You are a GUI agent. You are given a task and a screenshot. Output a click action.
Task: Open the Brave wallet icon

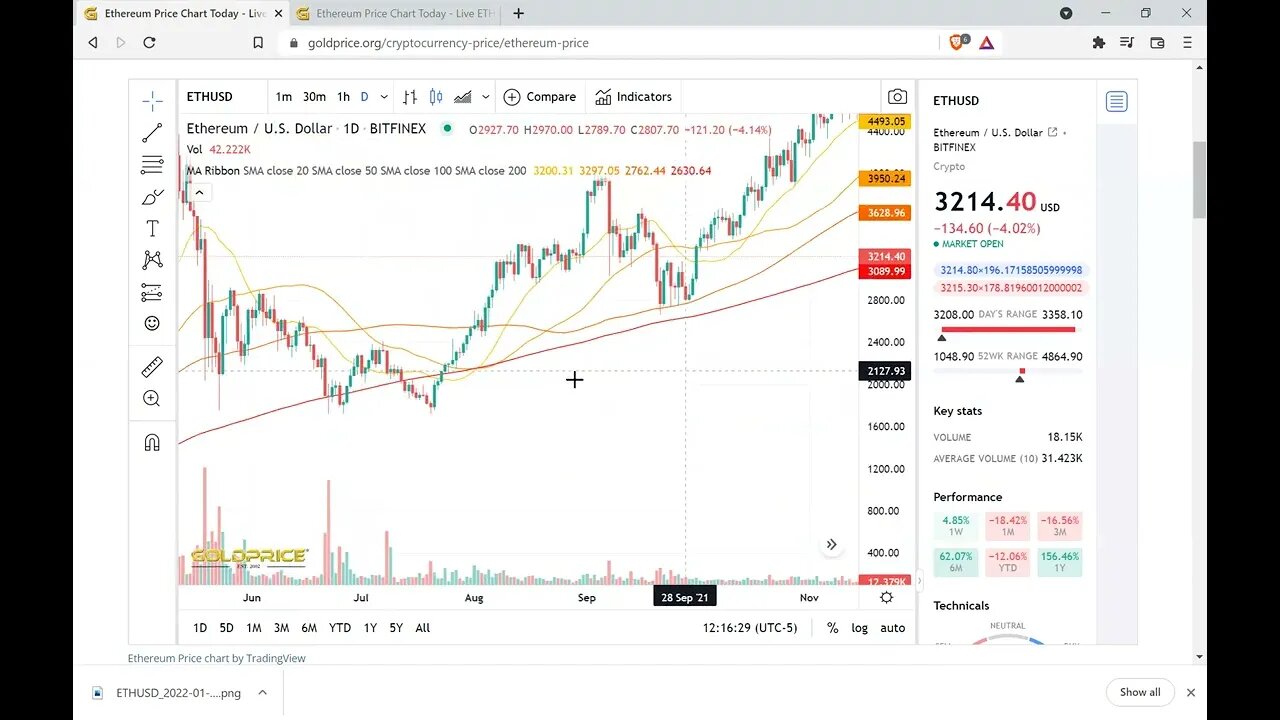tap(1157, 42)
